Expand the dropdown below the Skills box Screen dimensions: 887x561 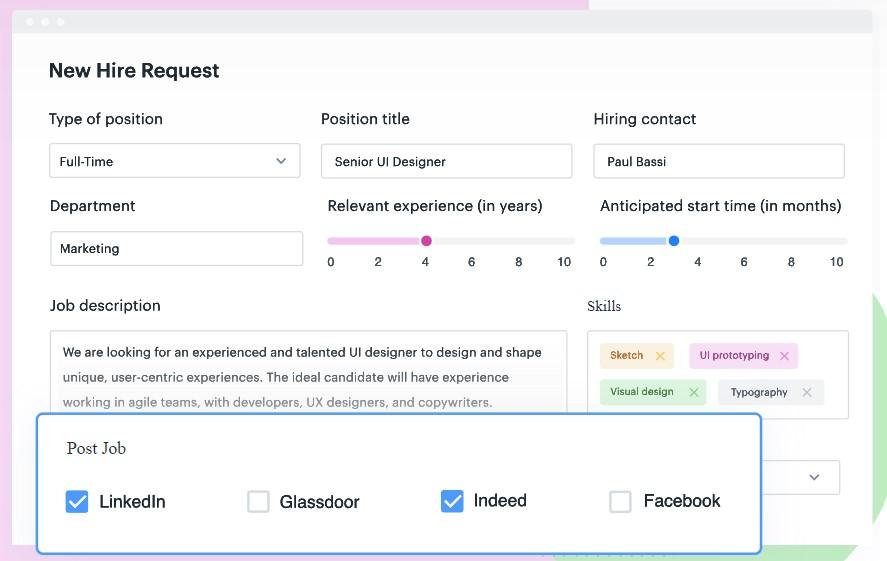(813, 477)
